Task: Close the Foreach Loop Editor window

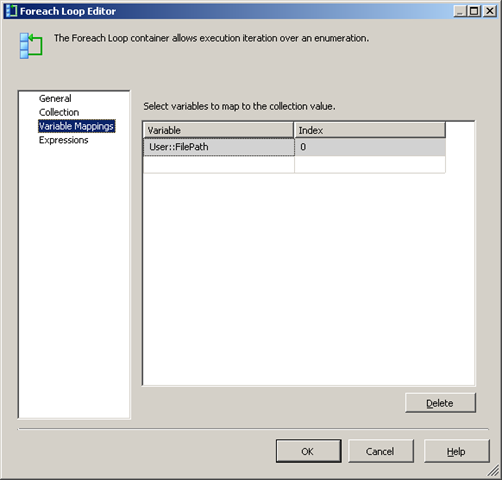Action: tap(490, 11)
